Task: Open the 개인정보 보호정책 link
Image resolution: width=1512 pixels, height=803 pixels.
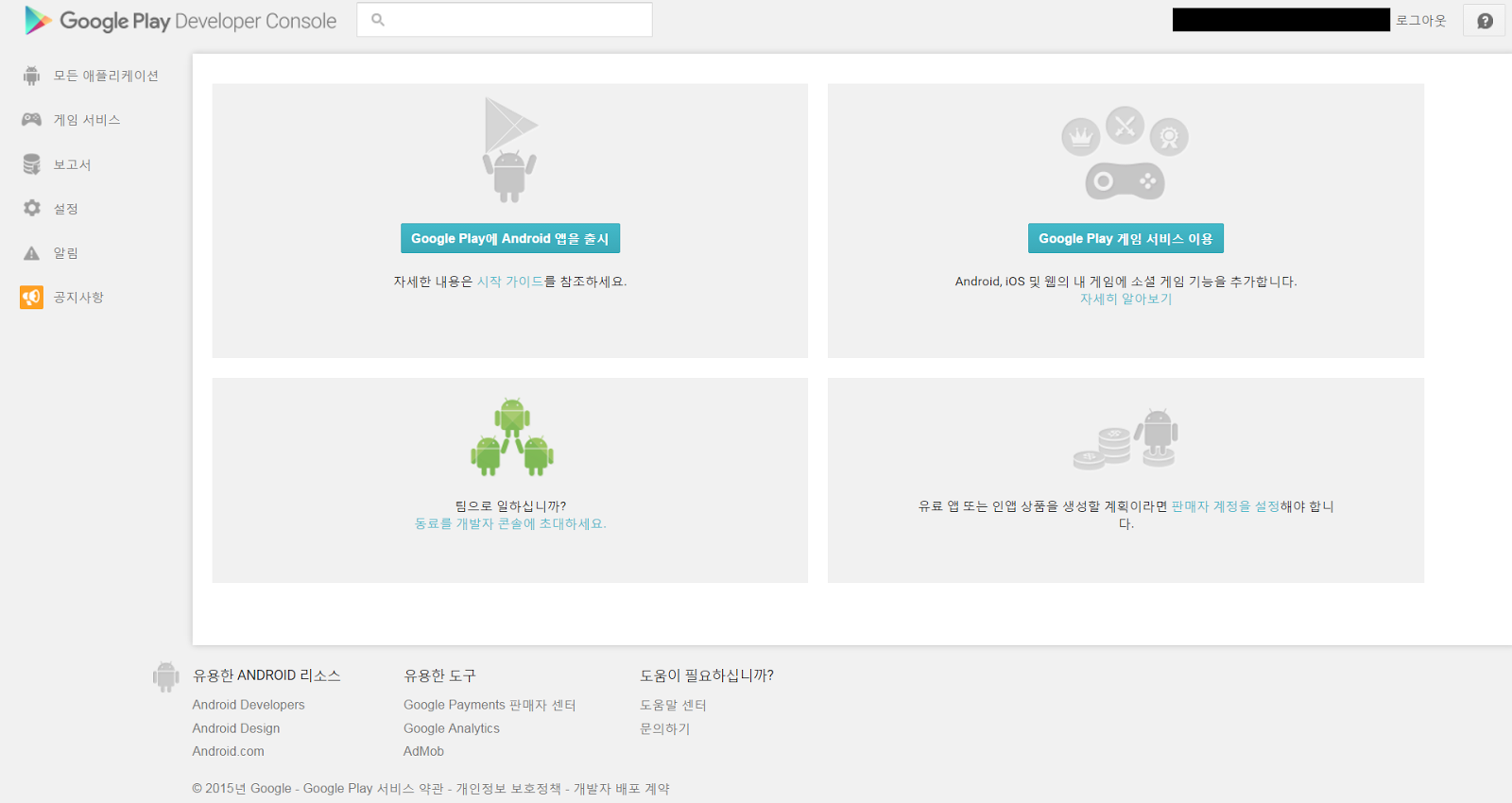Action: 508,789
